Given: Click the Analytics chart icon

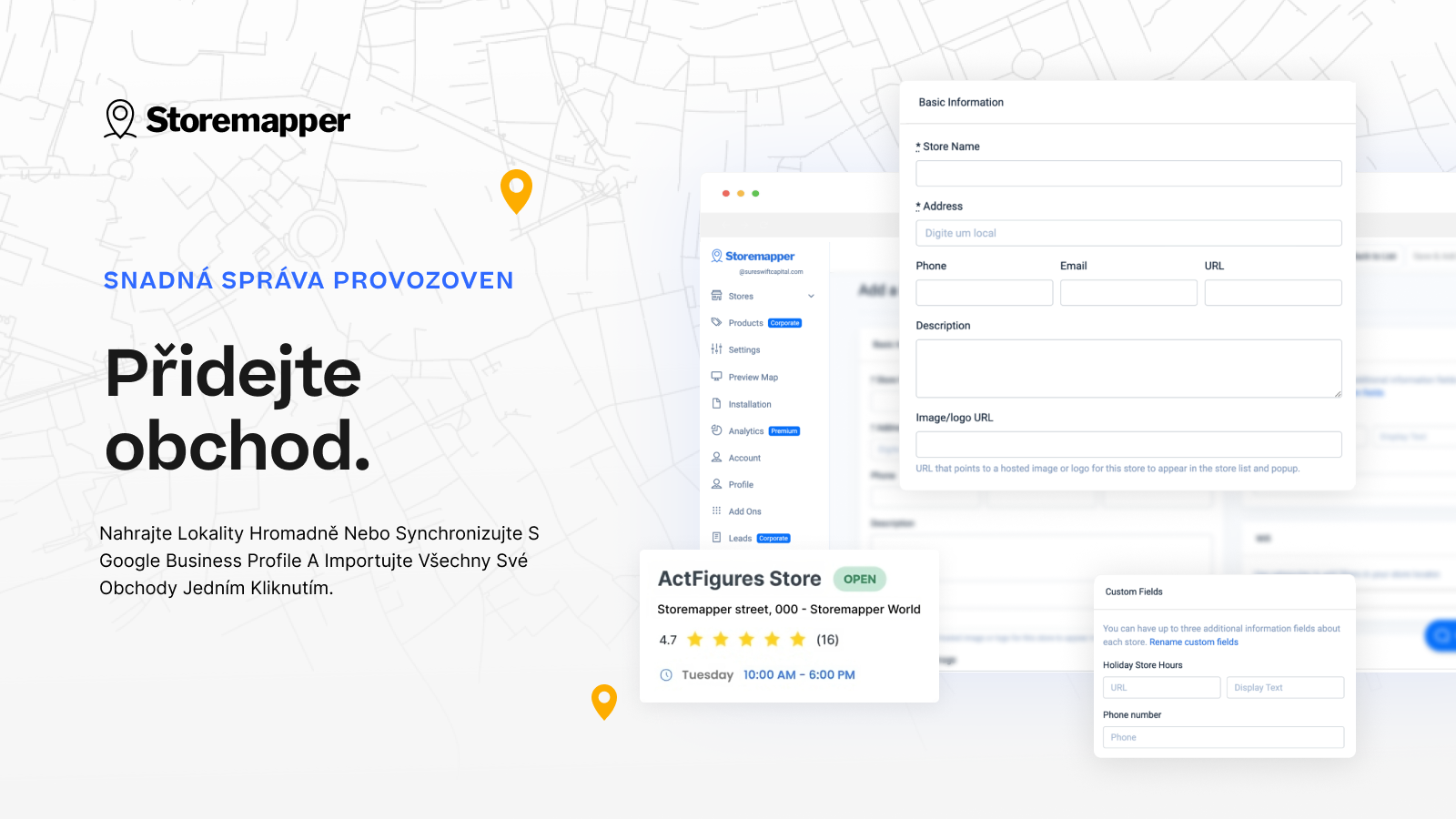Looking at the screenshot, I should click(716, 430).
